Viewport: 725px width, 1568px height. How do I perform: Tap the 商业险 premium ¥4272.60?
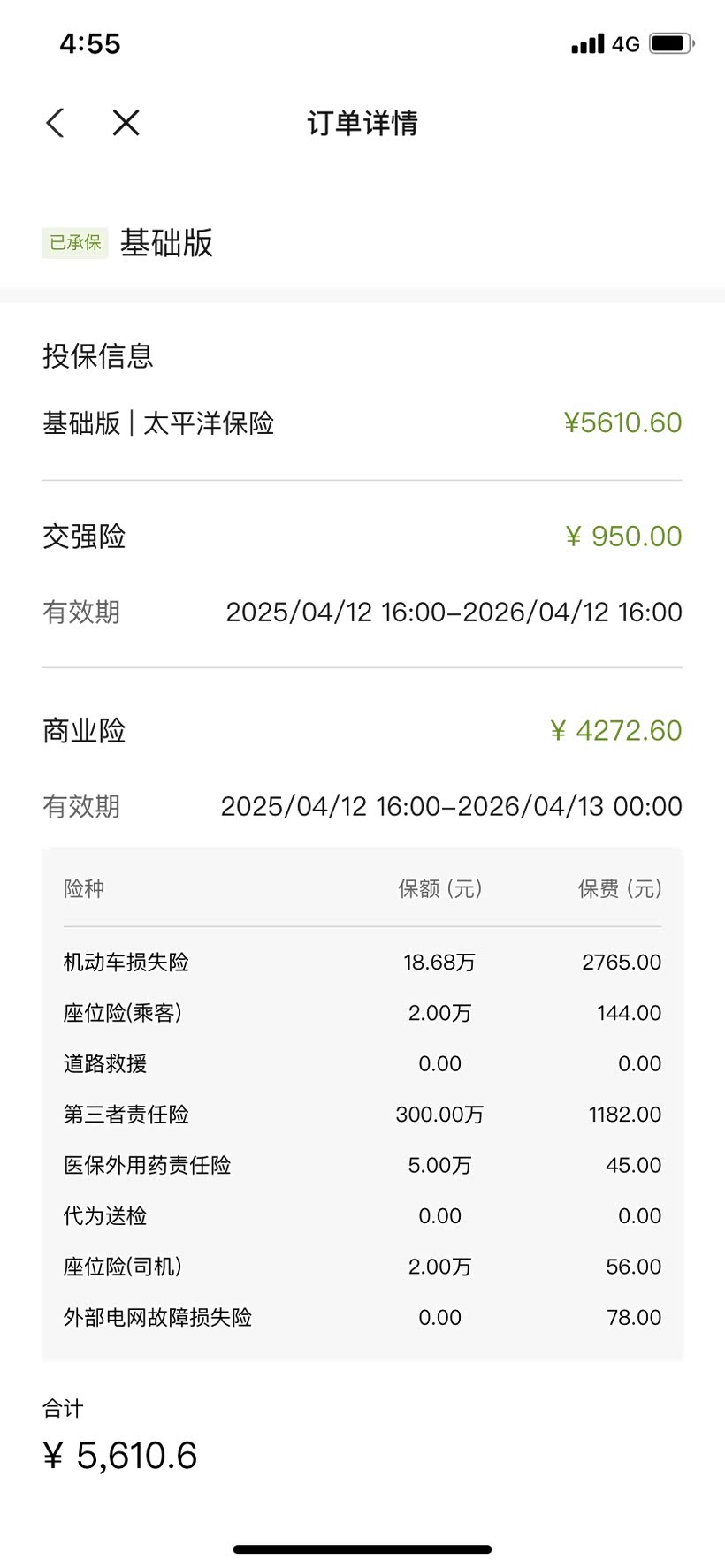coord(615,731)
